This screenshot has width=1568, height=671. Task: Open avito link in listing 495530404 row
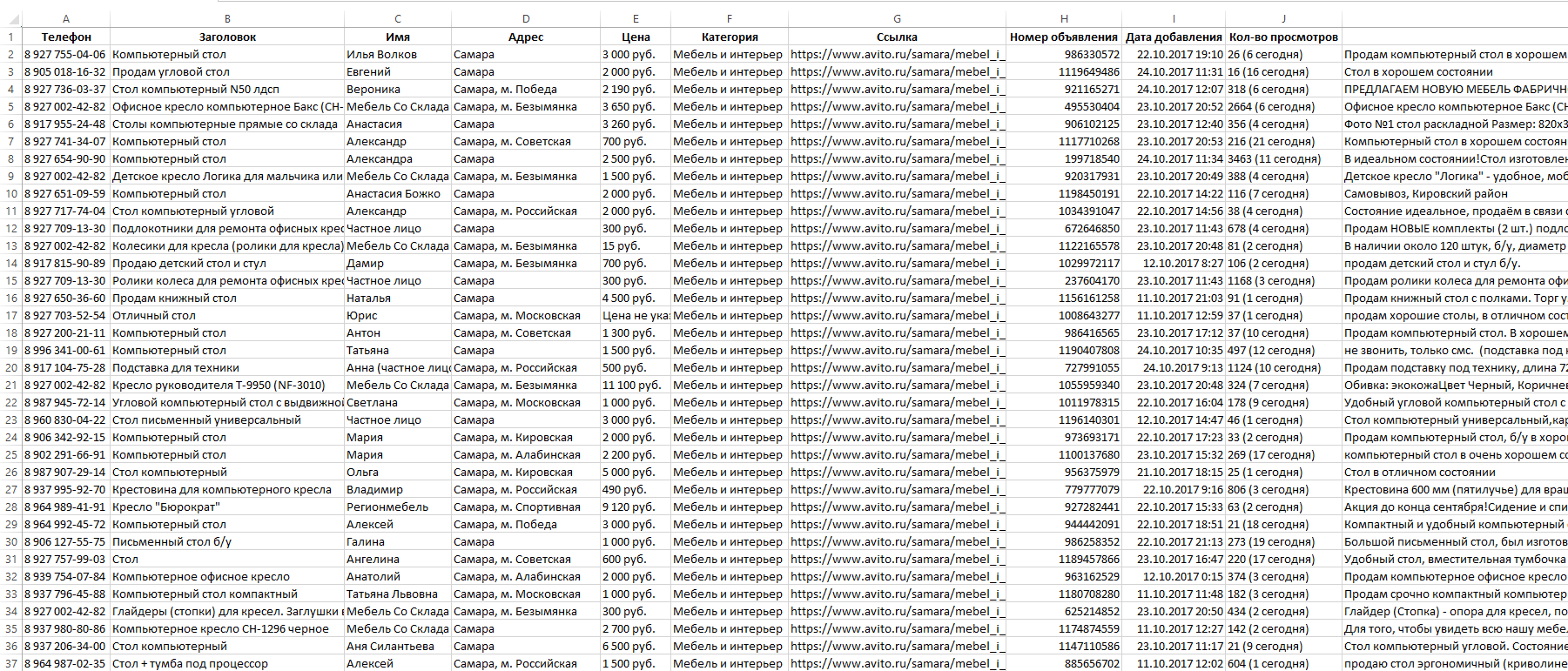[897, 106]
